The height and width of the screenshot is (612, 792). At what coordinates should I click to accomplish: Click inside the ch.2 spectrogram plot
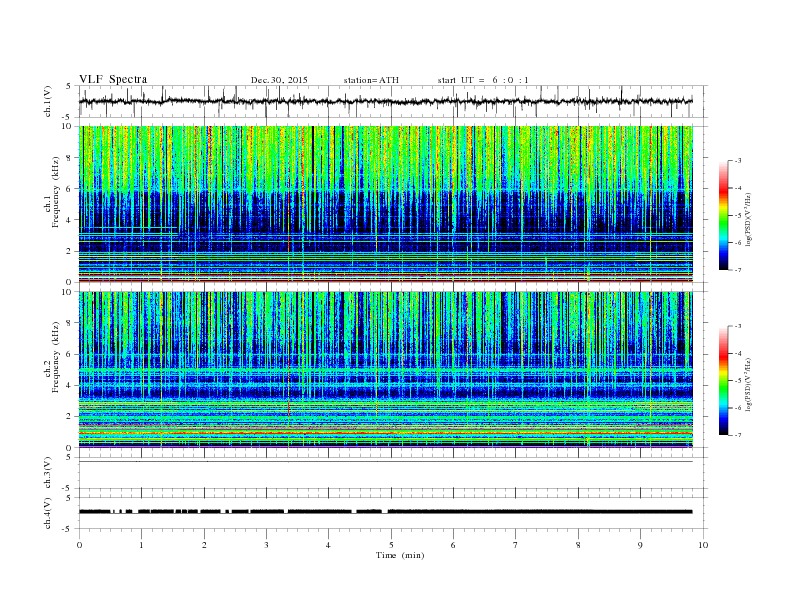(386, 370)
